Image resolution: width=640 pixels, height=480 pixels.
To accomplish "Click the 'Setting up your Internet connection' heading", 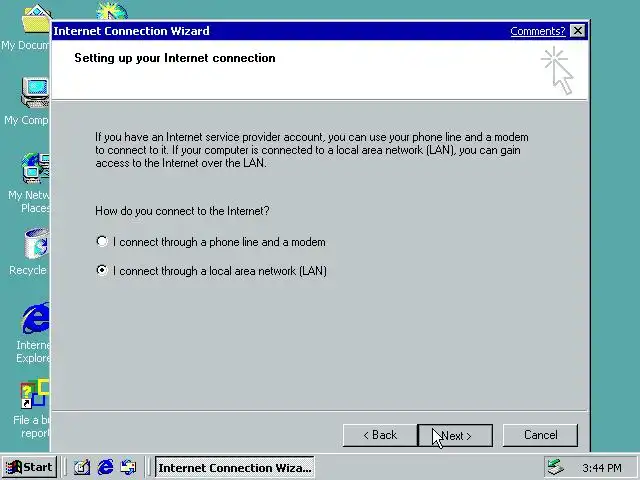I will (175, 58).
